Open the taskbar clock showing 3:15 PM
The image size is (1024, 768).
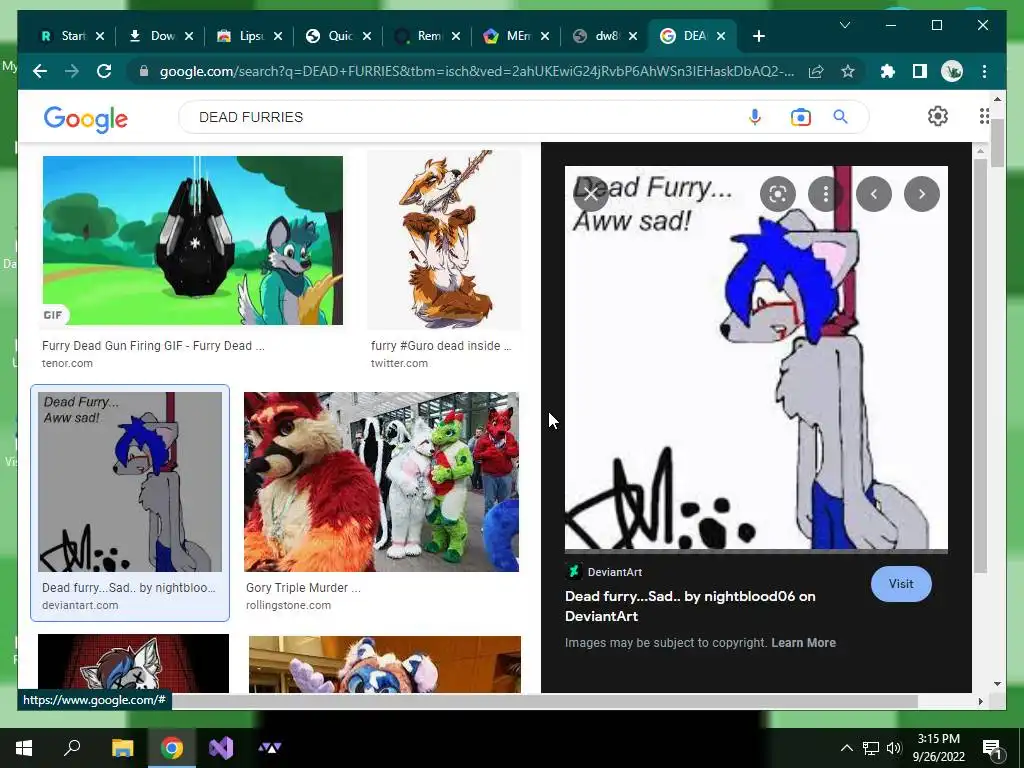point(938,748)
